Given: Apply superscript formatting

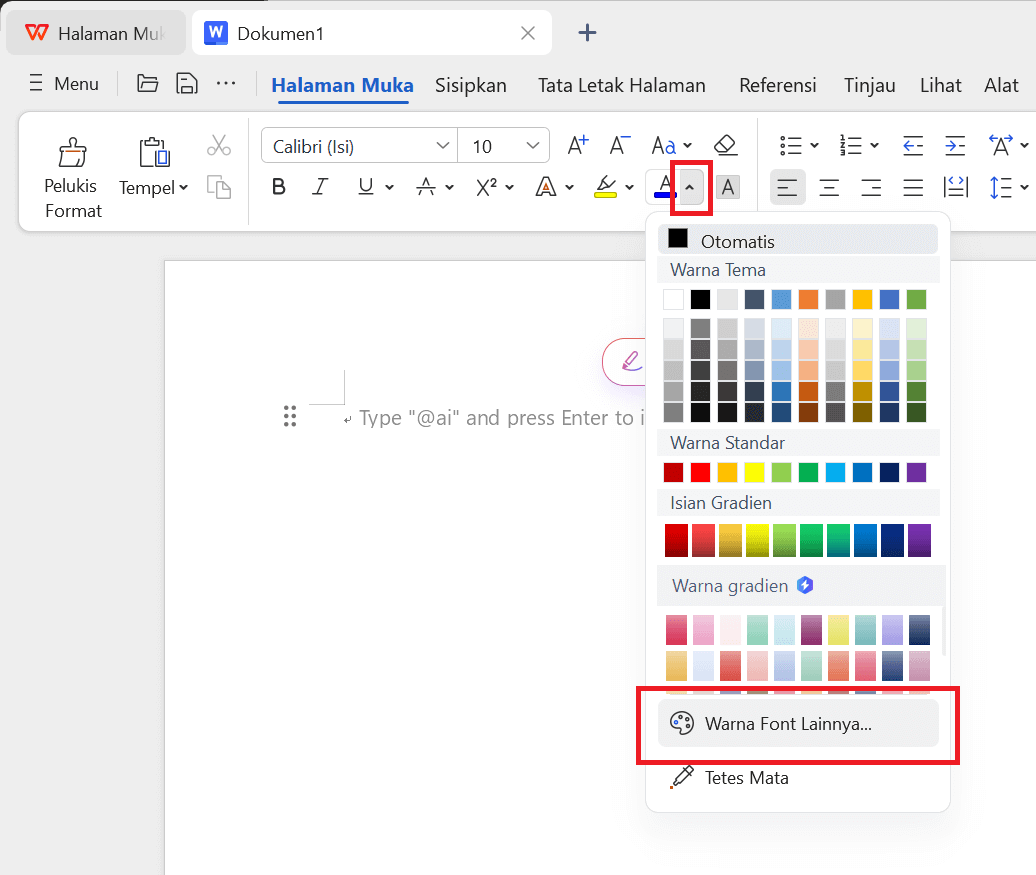Looking at the screenshot, I should pyautogui.click(x=487, y=187).
